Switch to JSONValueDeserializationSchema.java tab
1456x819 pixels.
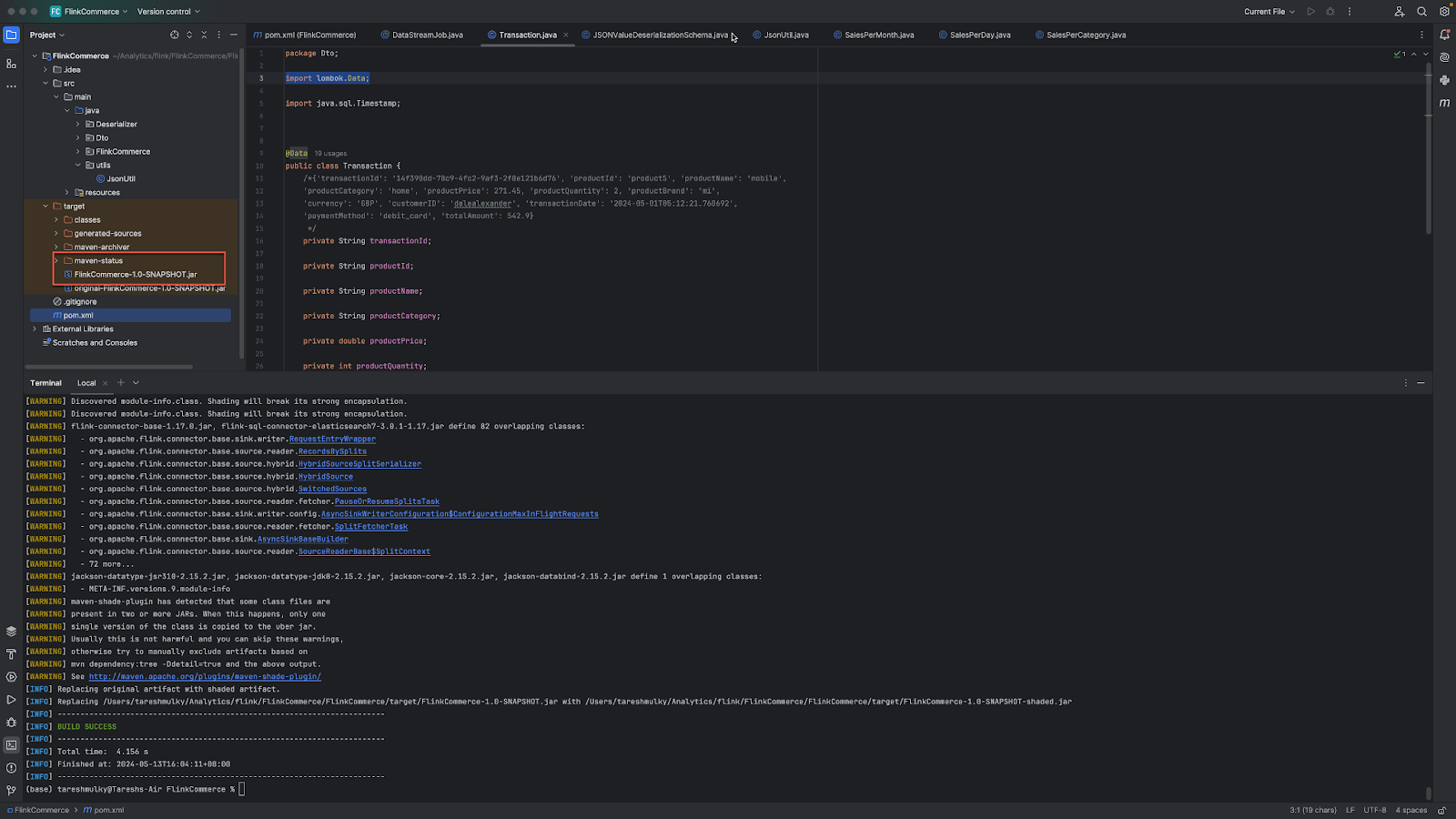click(x=654, y=35)
